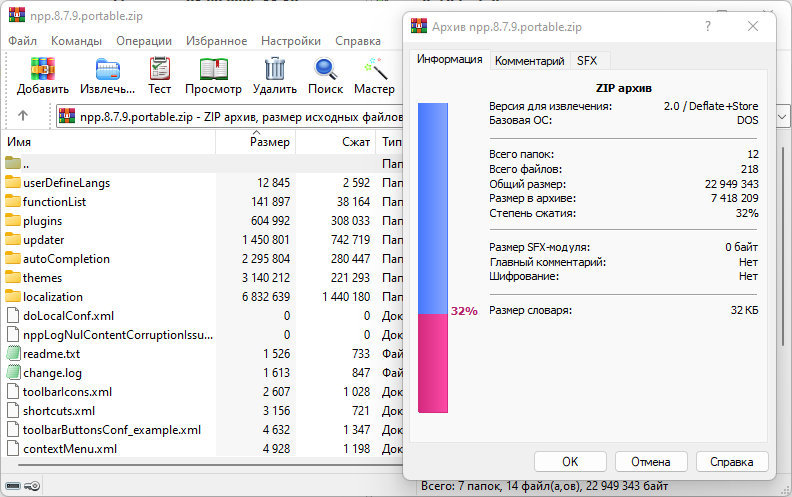Click the key password icon in status bar
The height and width of the screenshot is (497, 792).
tap(32, 486)
